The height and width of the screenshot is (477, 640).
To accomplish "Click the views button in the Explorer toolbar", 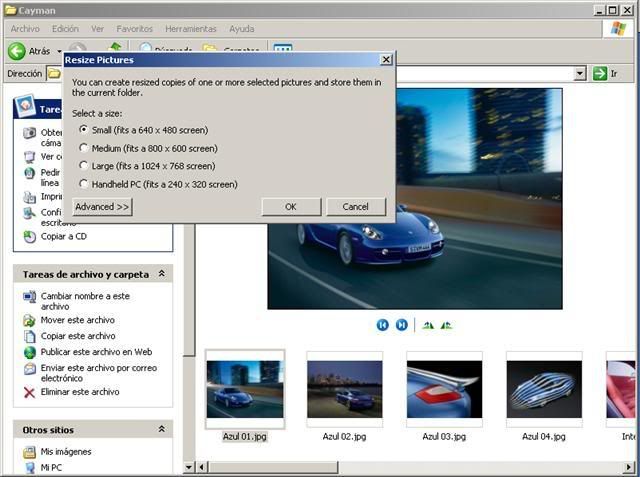I will (283, 48).
